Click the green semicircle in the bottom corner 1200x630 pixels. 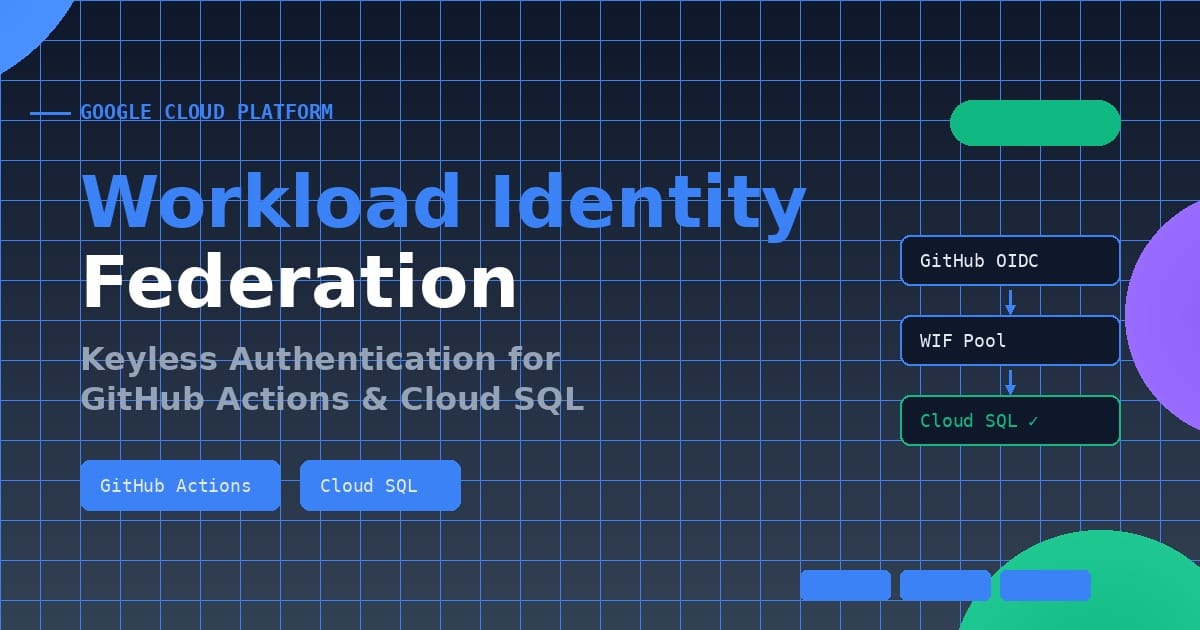[x=1080, y=590]
